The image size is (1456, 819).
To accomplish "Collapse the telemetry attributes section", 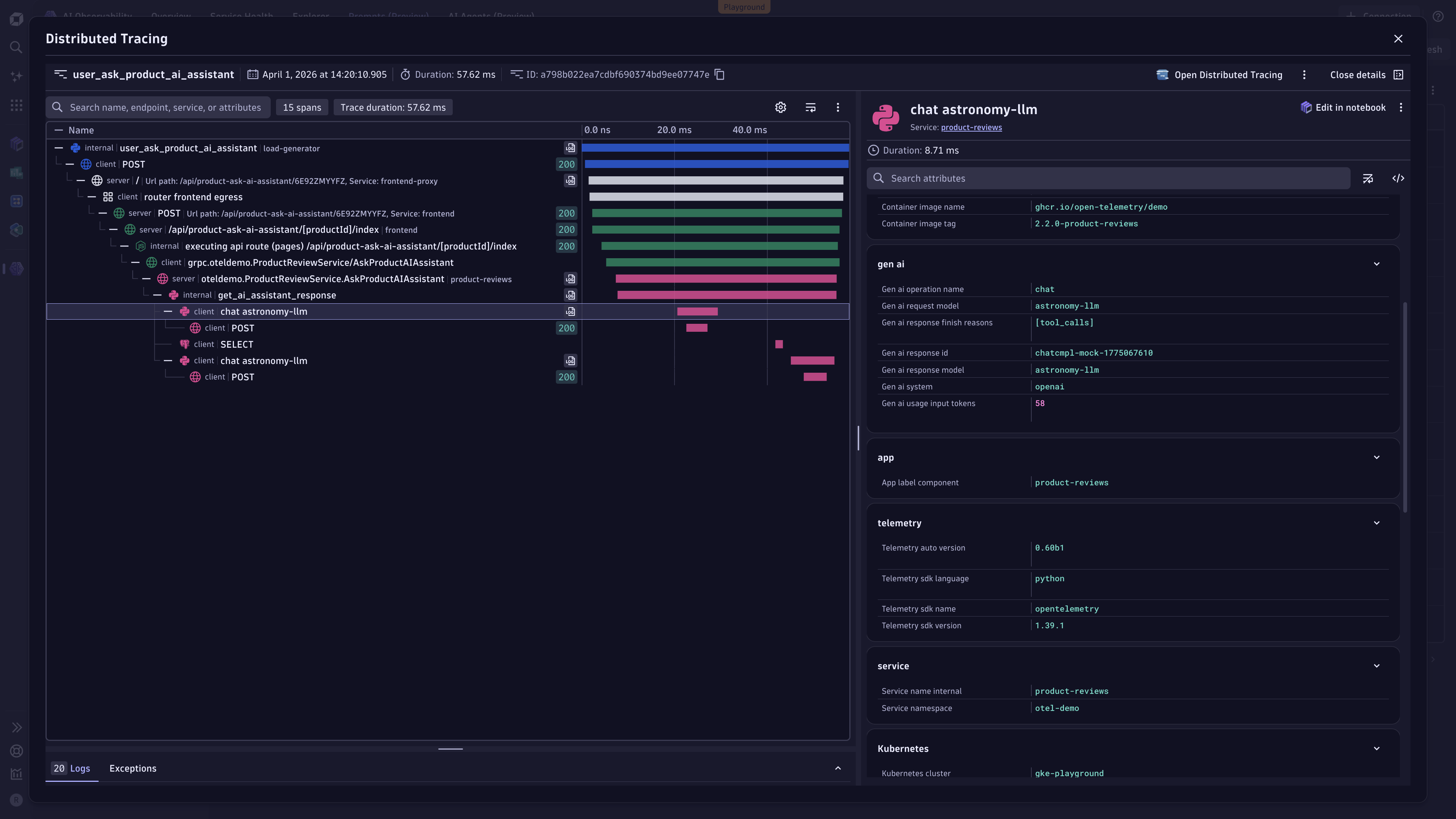I will click(1376, 523).
